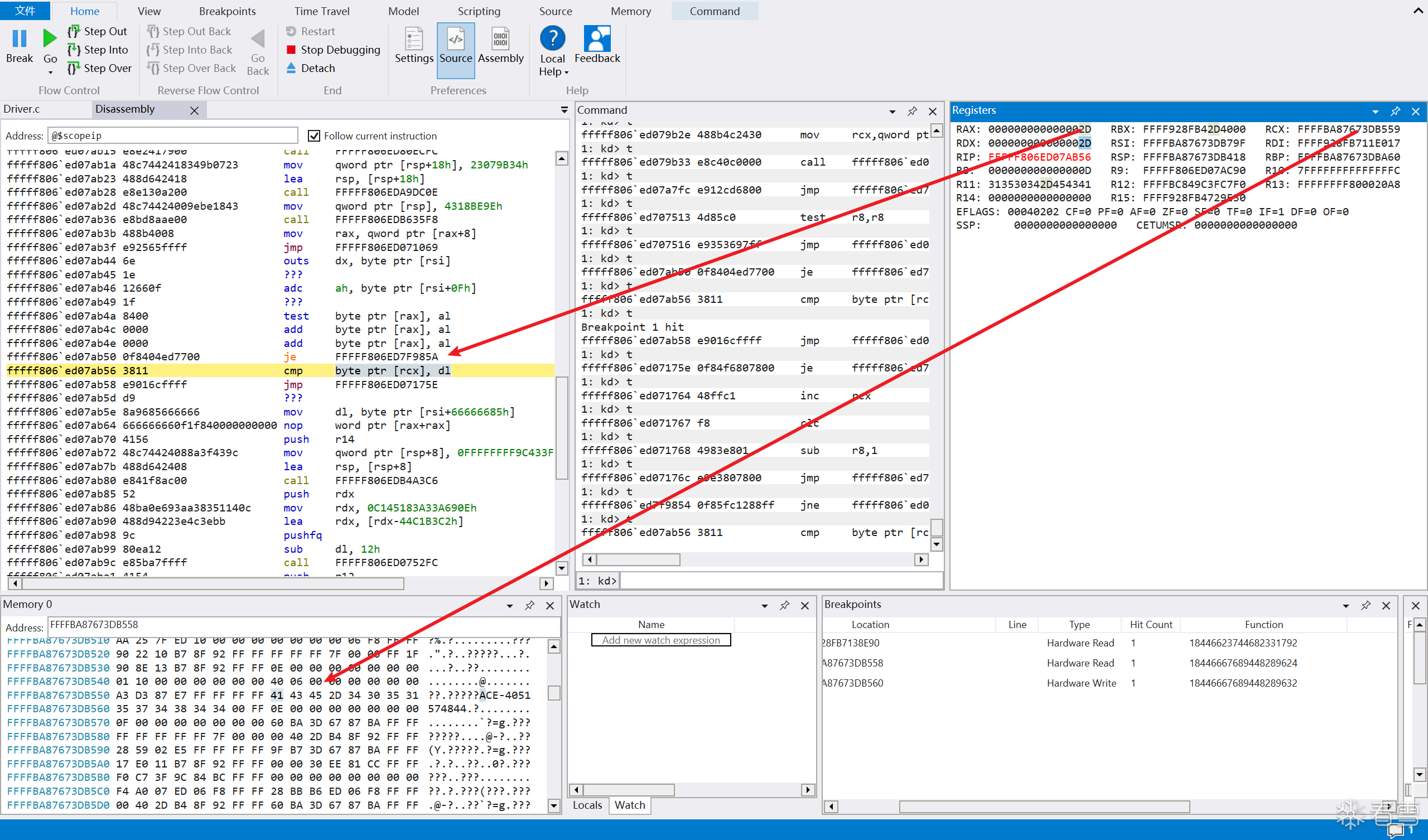1428x840 pixels.
Task: Click Stop Debugging red square
Action: [291, 50]
